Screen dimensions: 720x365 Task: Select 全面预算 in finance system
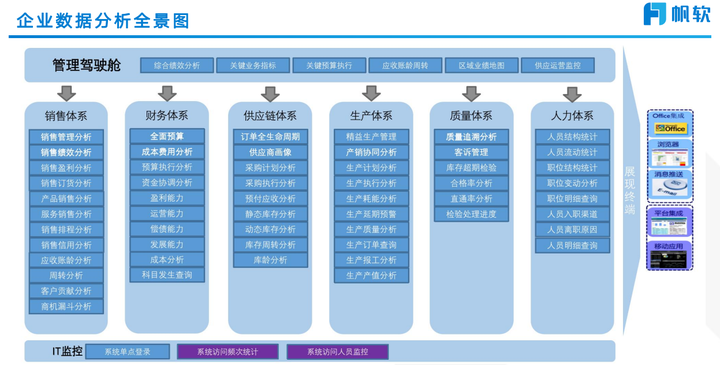[167, 136]
